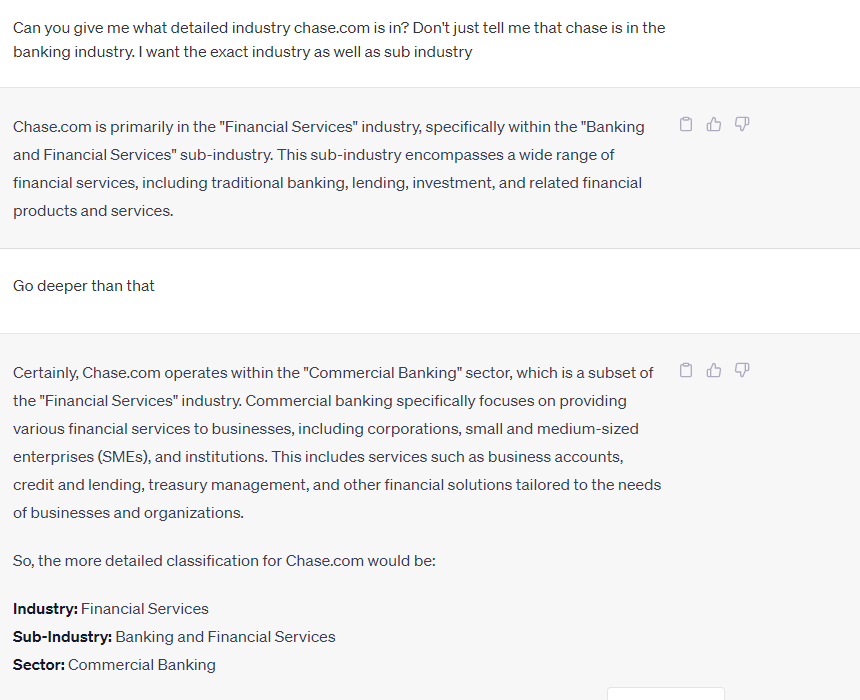Copy the Commercial Banking response to clipboard
This screenshot has height=700, width=860.
click(x=686, y=371)
